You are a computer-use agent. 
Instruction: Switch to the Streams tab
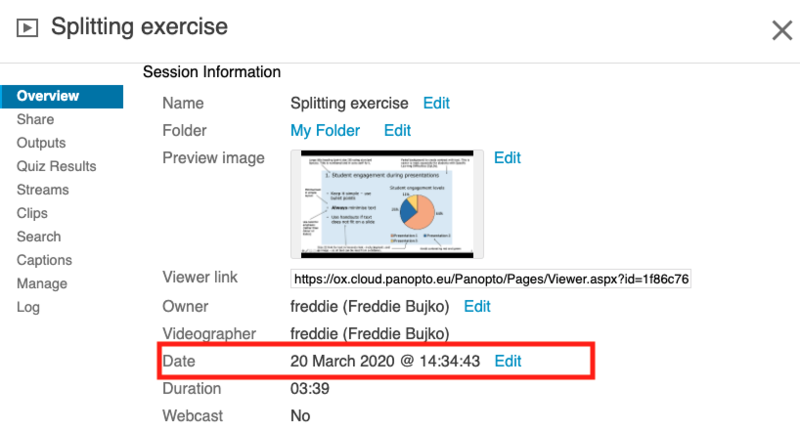pyautogui.click(x=43, y=190)
